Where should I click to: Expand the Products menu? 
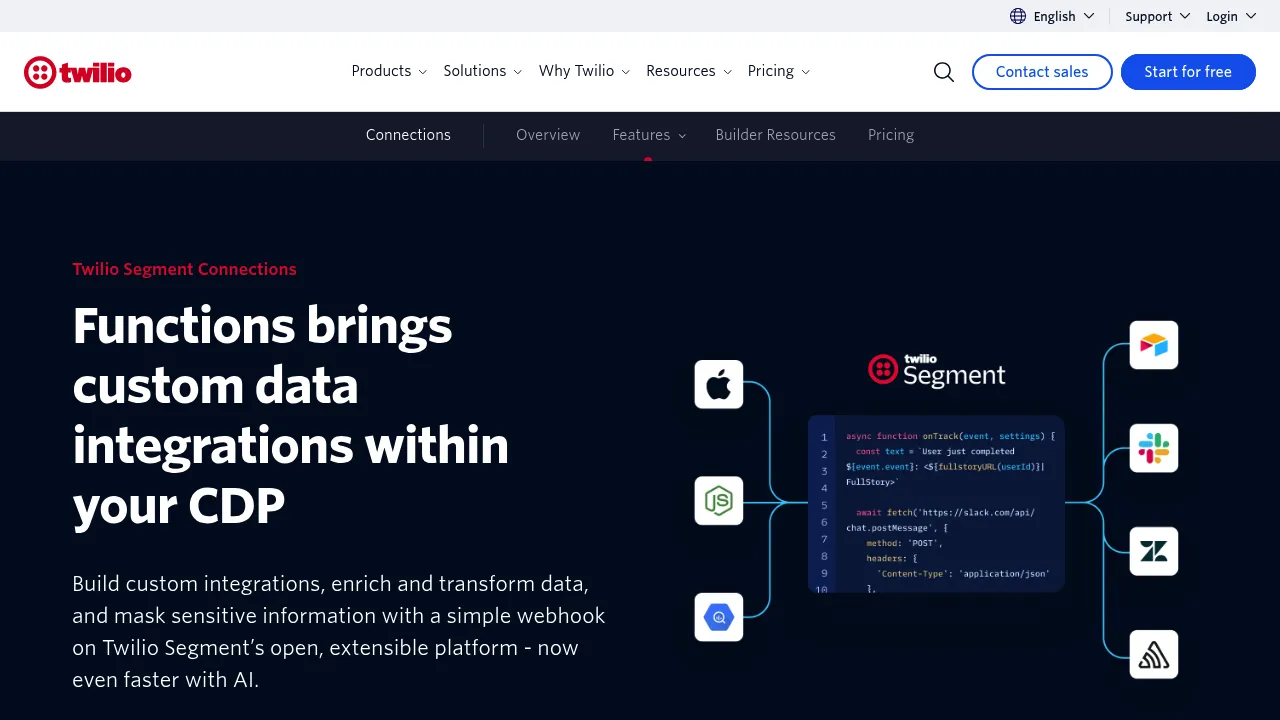pyautogui.click(x=389, y=71)
